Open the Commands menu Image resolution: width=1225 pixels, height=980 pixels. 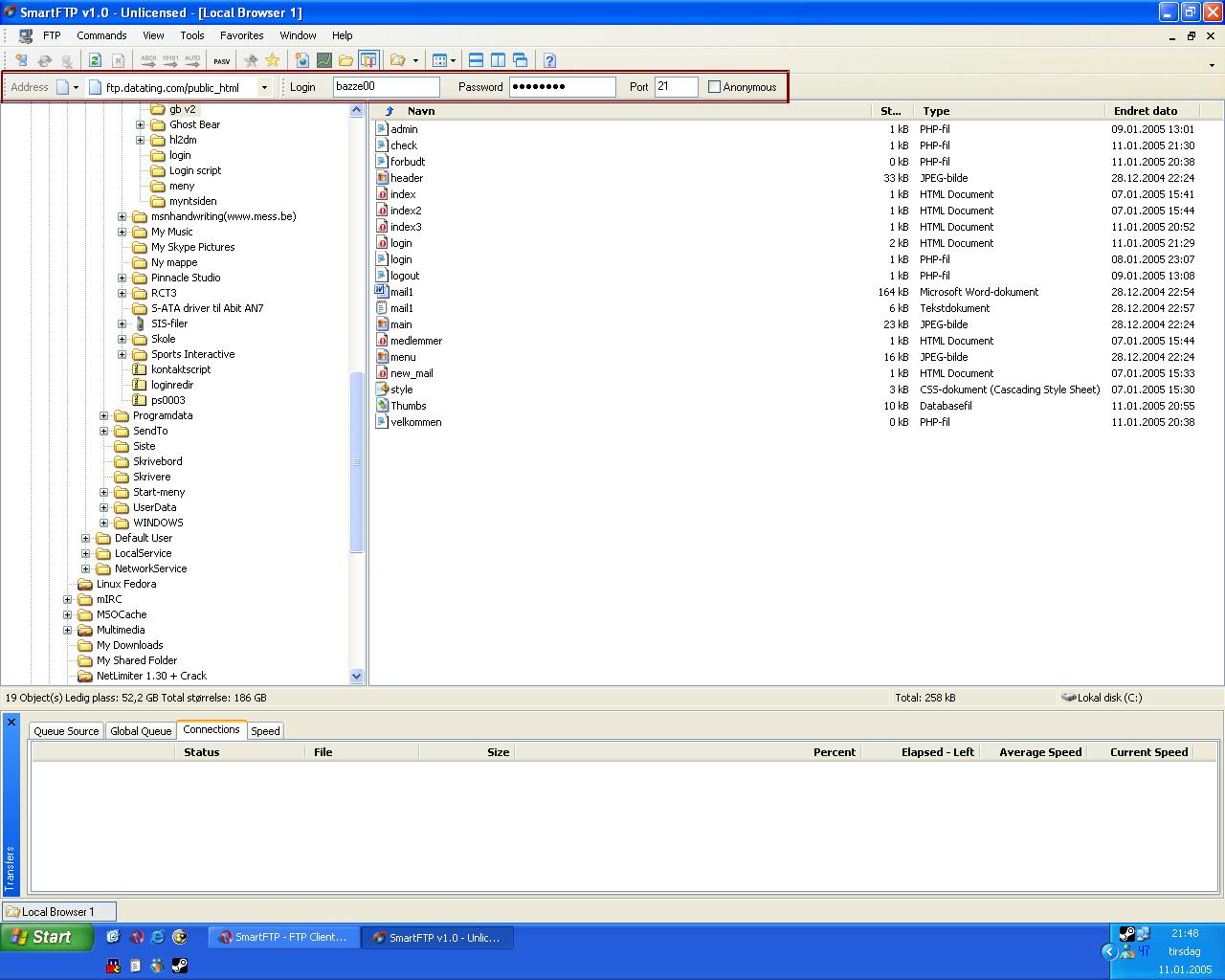point(101,35)
